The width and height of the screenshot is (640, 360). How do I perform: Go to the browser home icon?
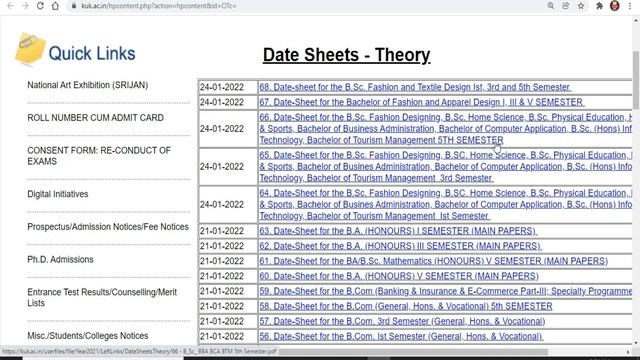point(55,6)
